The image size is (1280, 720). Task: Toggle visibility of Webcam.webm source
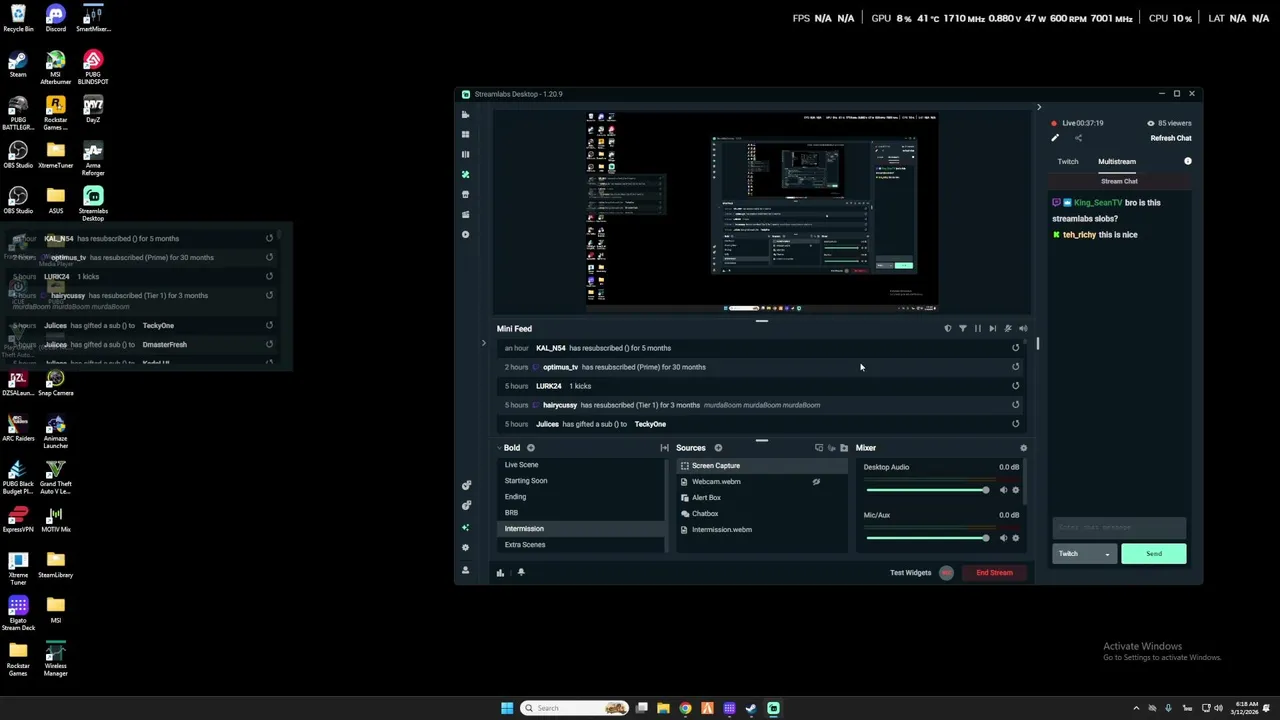click(x=816, y=482)
